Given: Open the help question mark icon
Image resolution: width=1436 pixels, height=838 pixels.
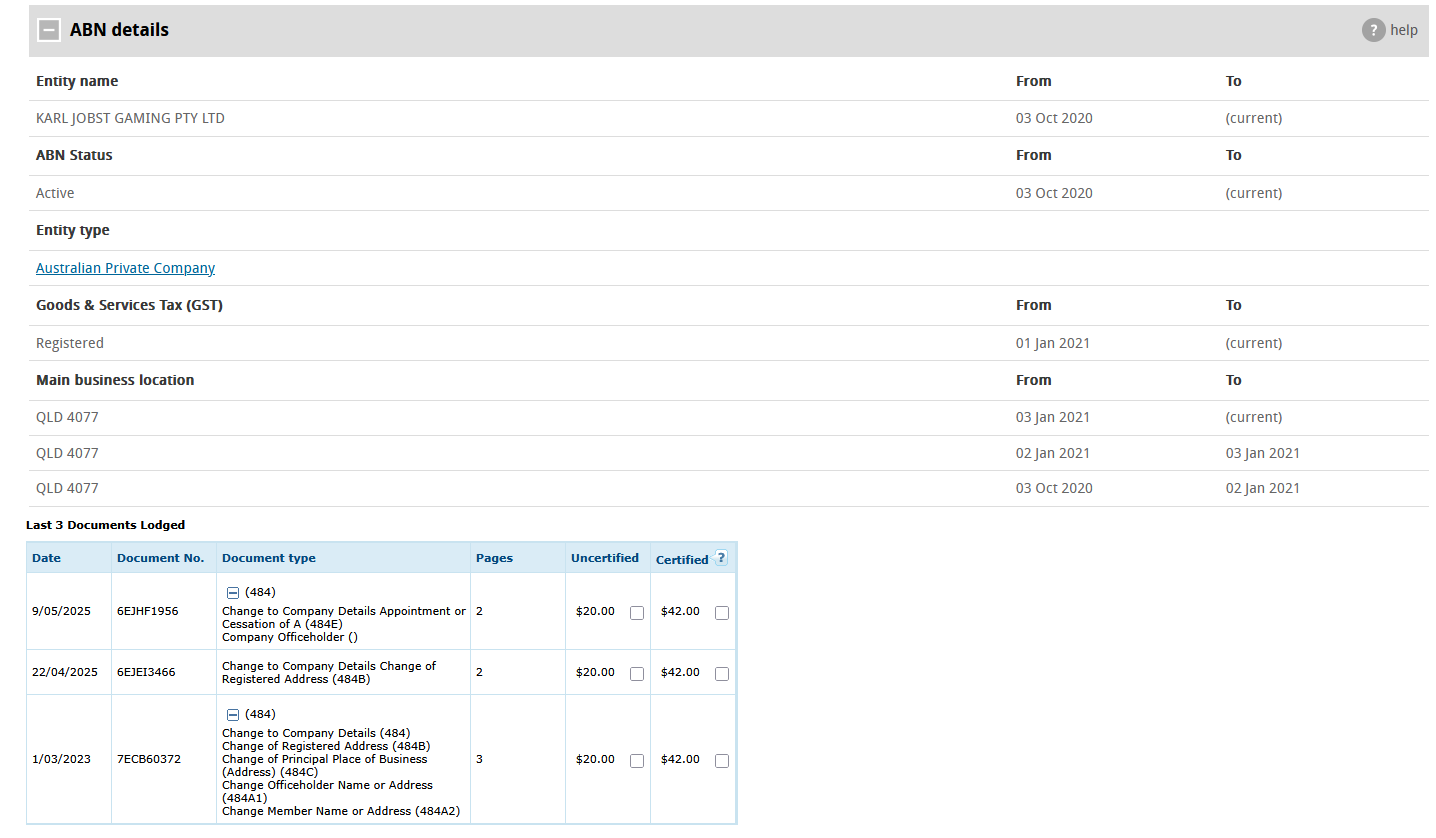Looking at the screenshot, I should coord(1373,30).
